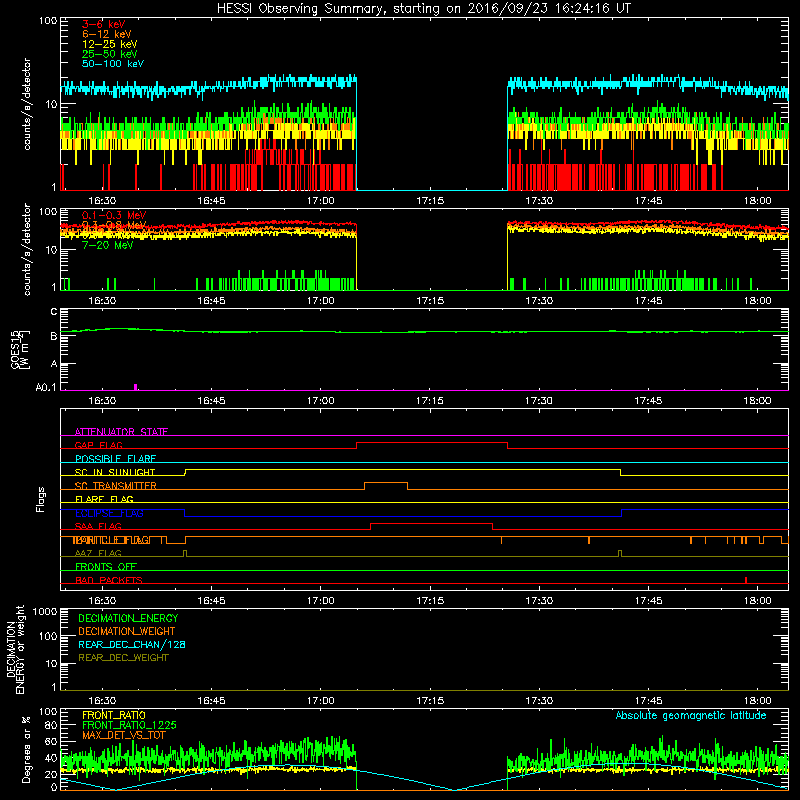Click the HESSI Observing Summary title text
800x800 pixels.
coord(423,9)
